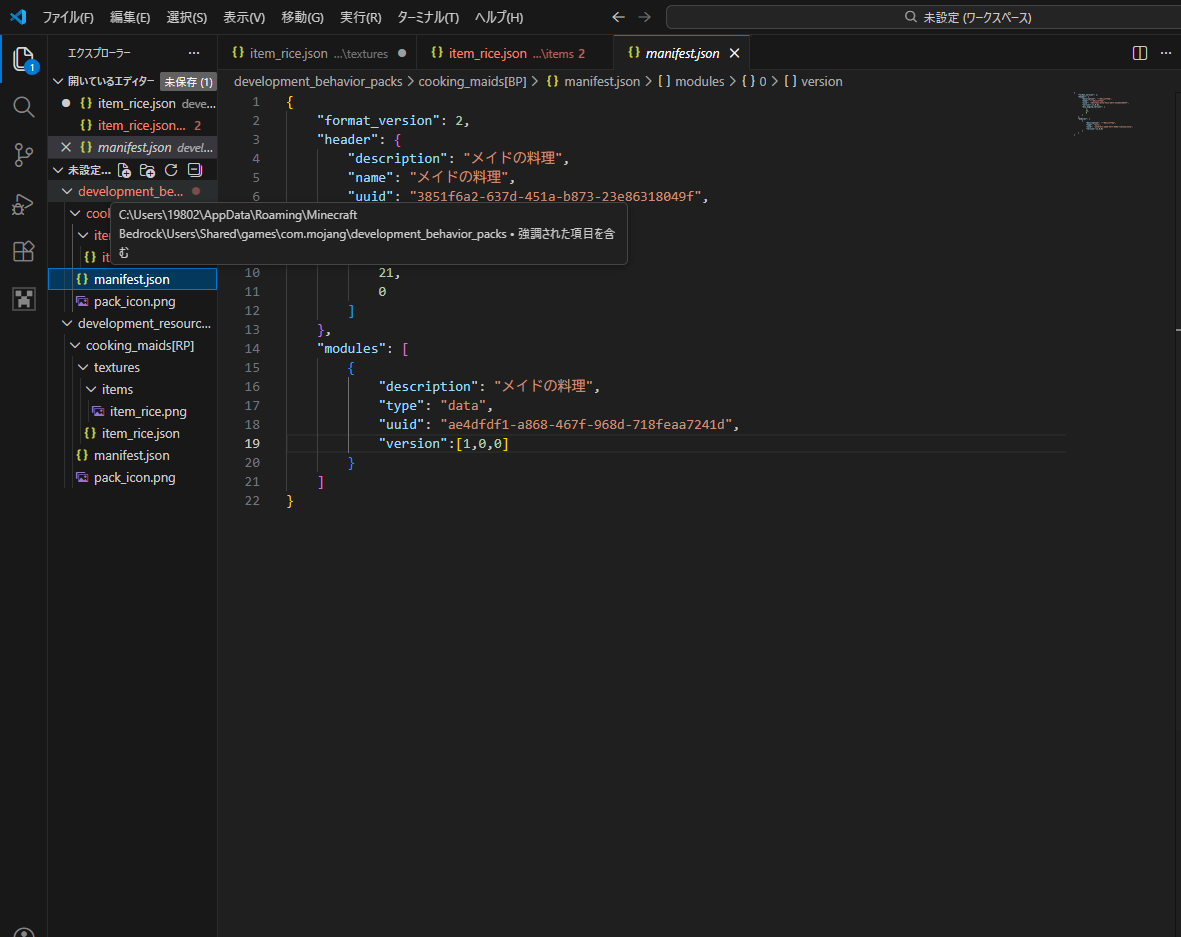1181x937 pixels.
Task: Close the manifest.json editor tab
Action: [735, 53]
